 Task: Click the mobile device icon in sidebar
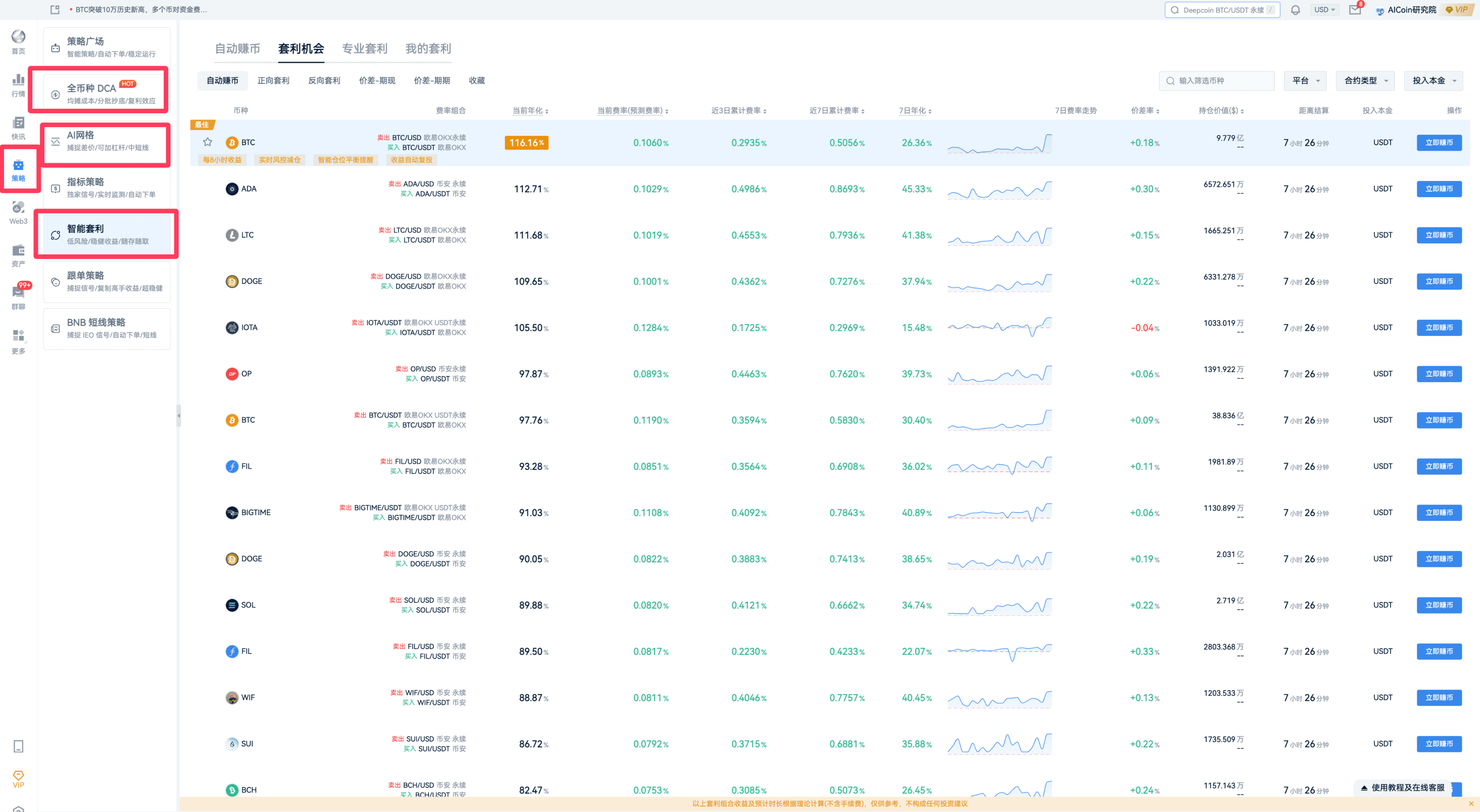pos(18,746)
